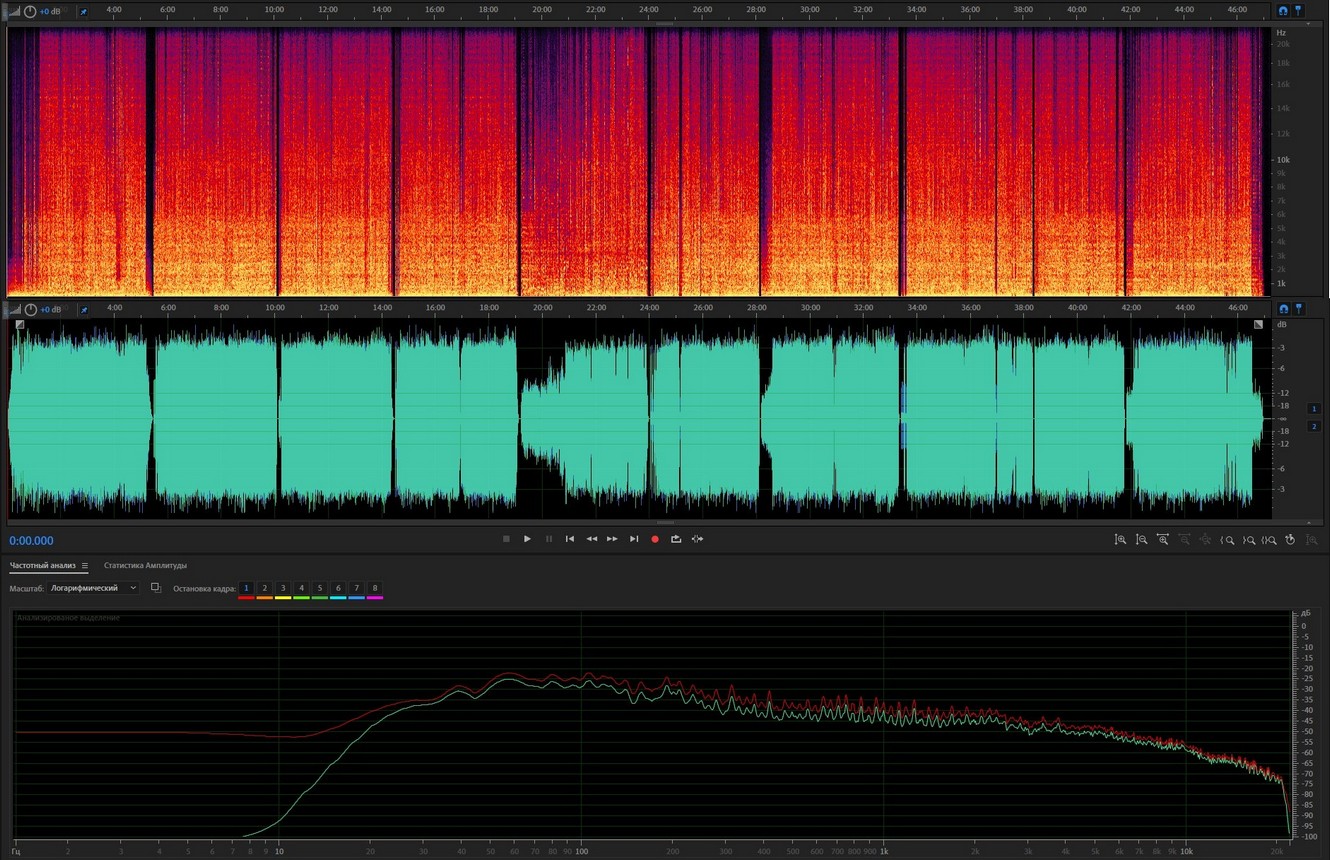Screen dimensions: 1330x860
Task: Open the Масштаб Логарифмический dropdown
Action: (93, 588)
